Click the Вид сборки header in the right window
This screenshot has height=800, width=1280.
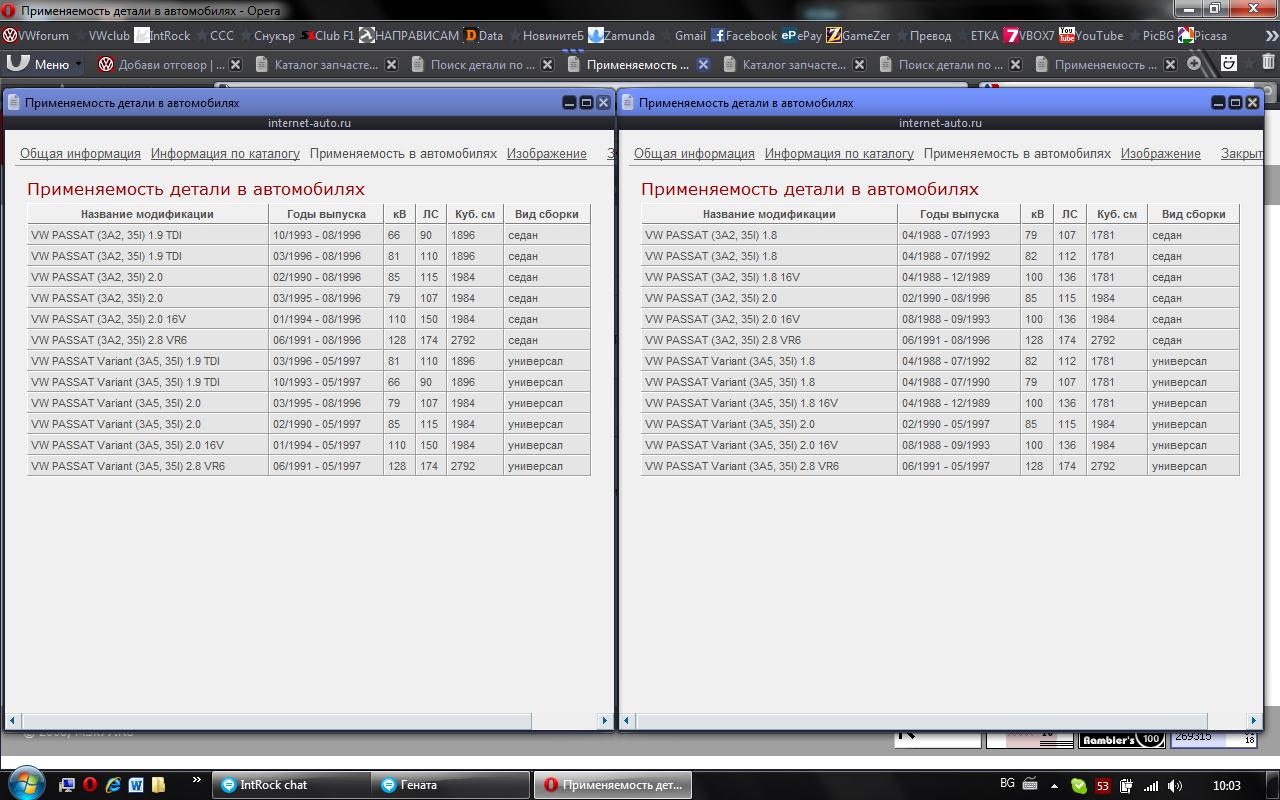1193,214
